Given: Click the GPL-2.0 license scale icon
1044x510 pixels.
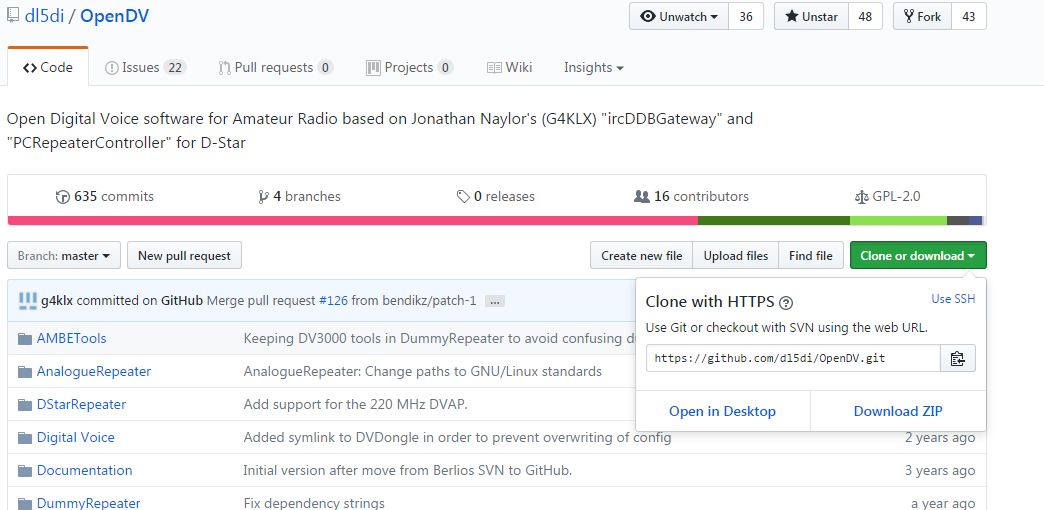Looking at the screenshot, I should pyautogui.click(x=862, y=197).
